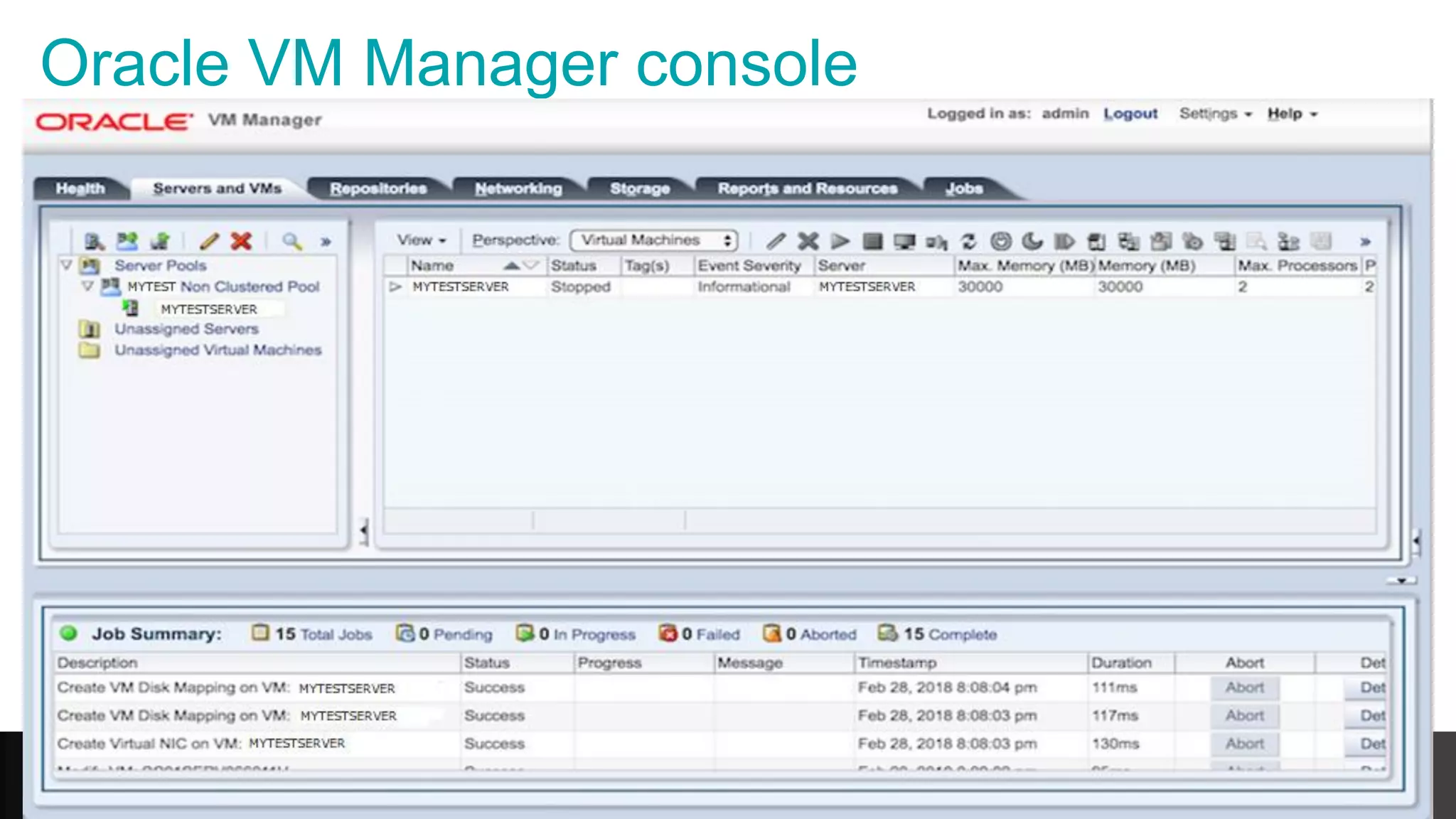Sort Name column ascending arrow

[x=511, y=266]
